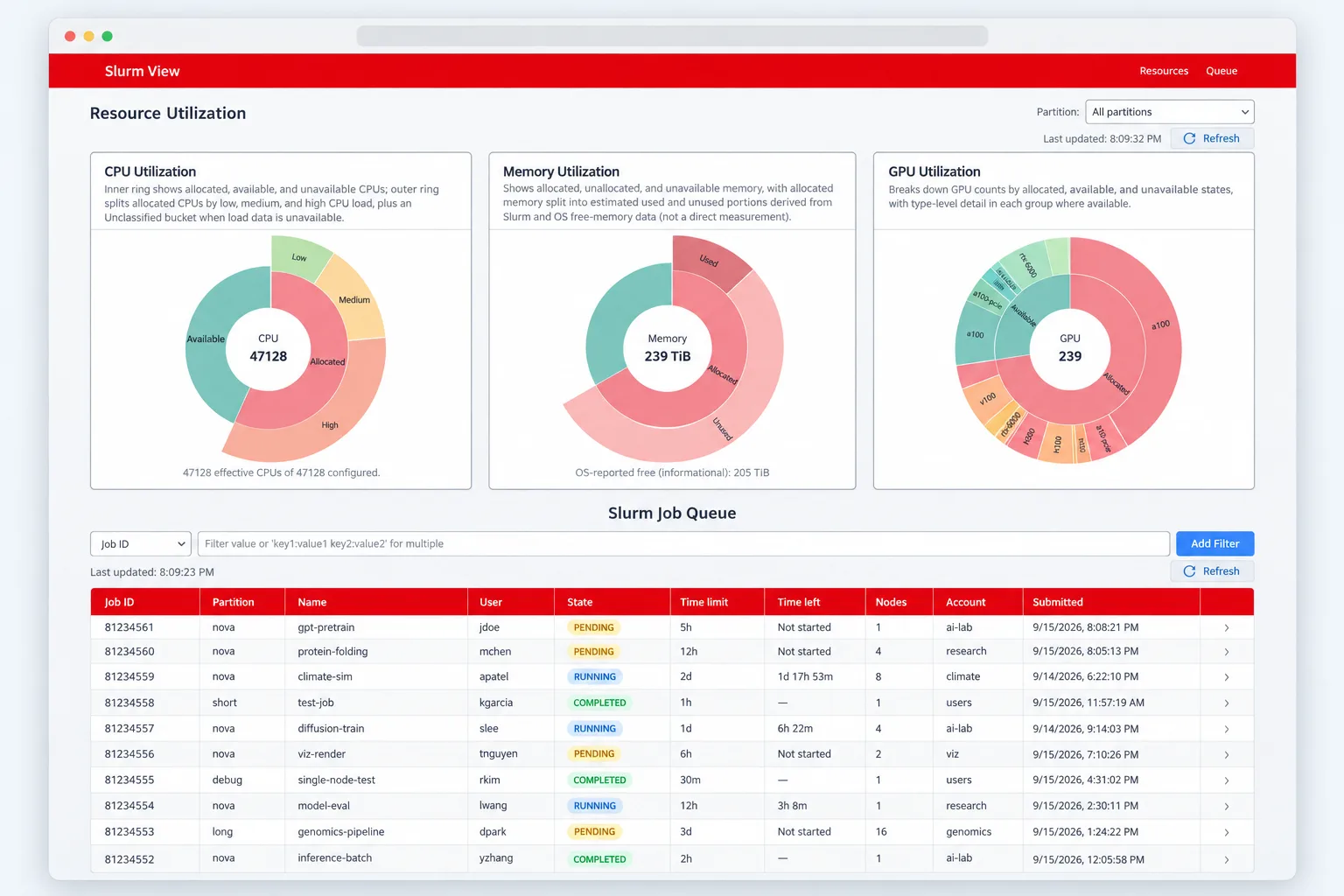Expand job 81234554 row chevron
This screenshot has height=896, width=1344.
click(x=1226, y=806)
